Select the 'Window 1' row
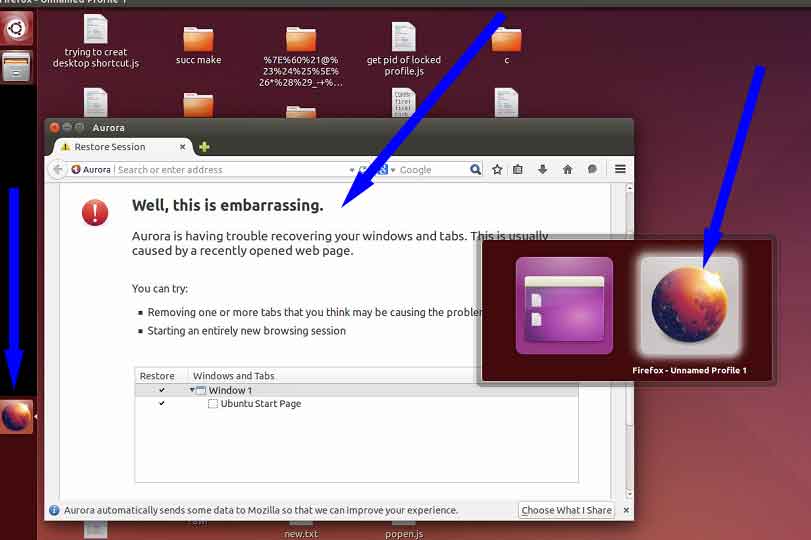811x540 pixels. point(356,390)
